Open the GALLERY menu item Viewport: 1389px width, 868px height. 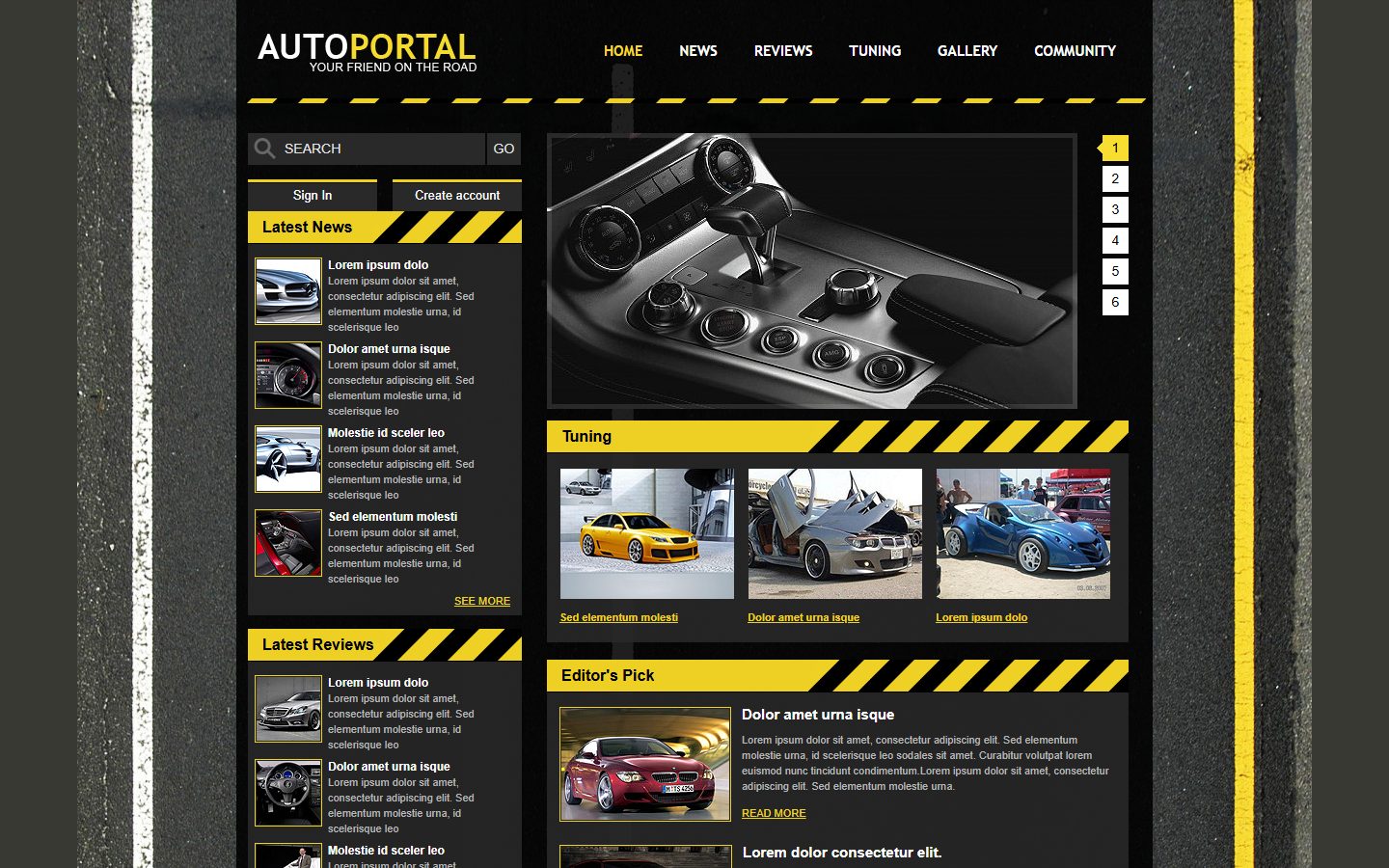967,51
